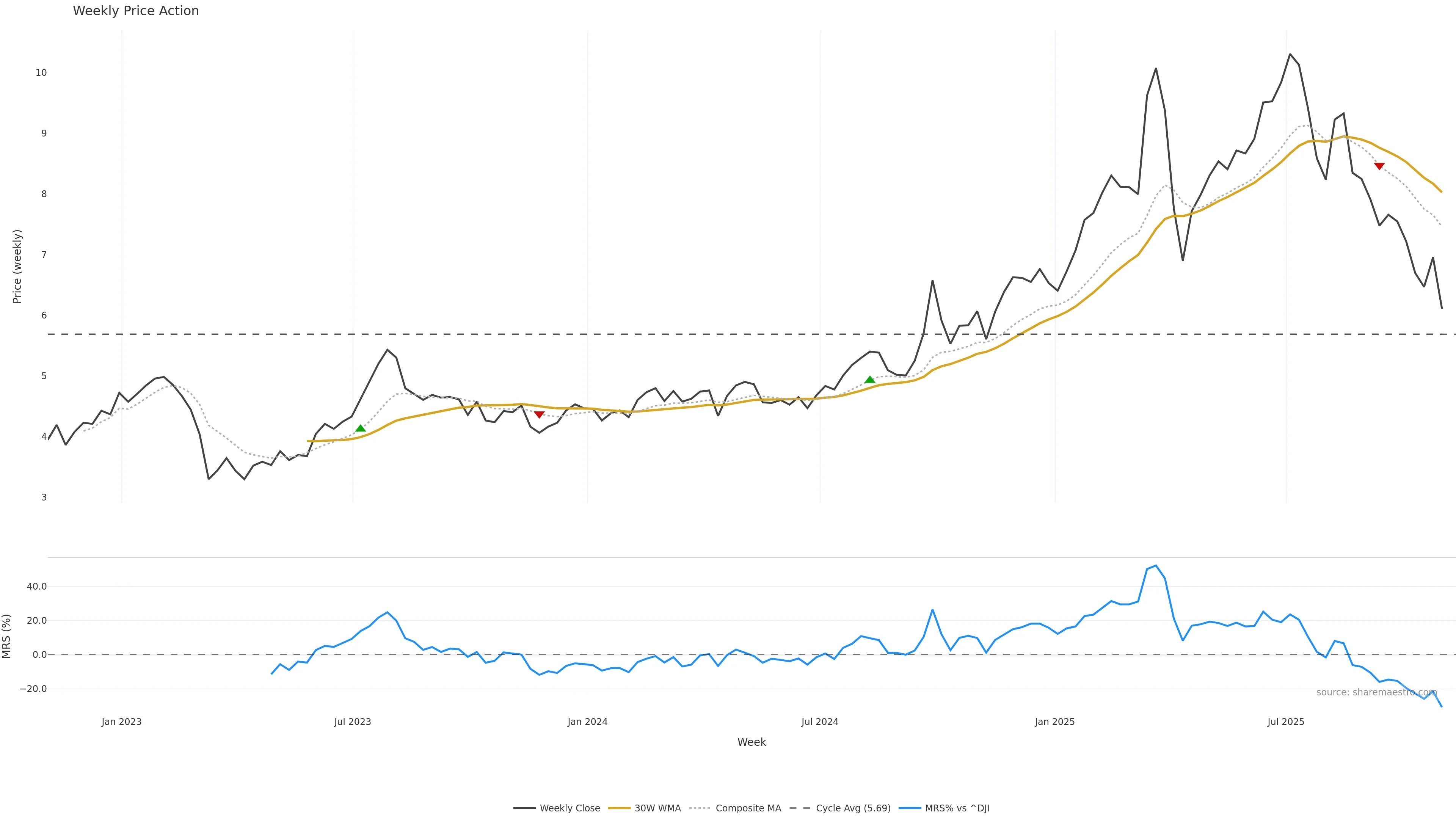Click the red down-triangle marker before Jan 2024
The image size is (1456, 819).
coord(539,415)
